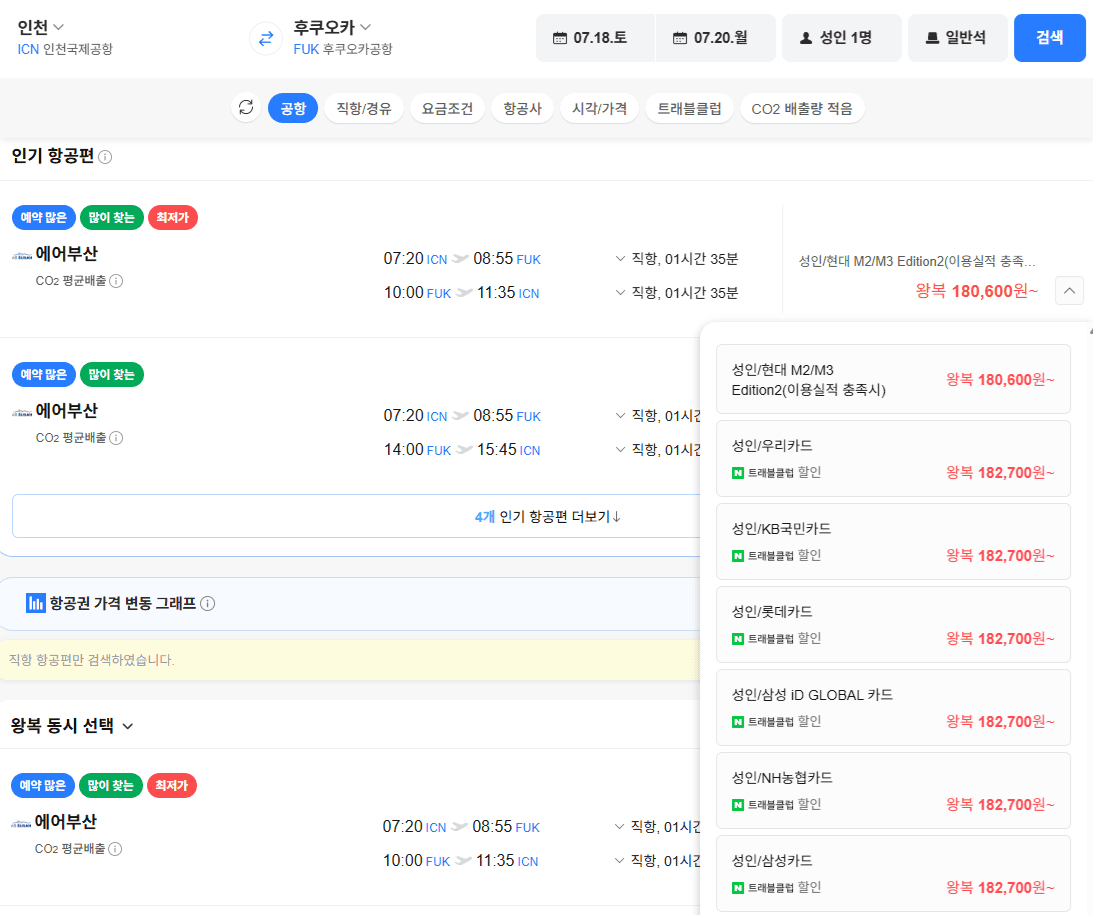
Task: Expand 14:00 FUK return flight details
Action: [x=620, y=449]
